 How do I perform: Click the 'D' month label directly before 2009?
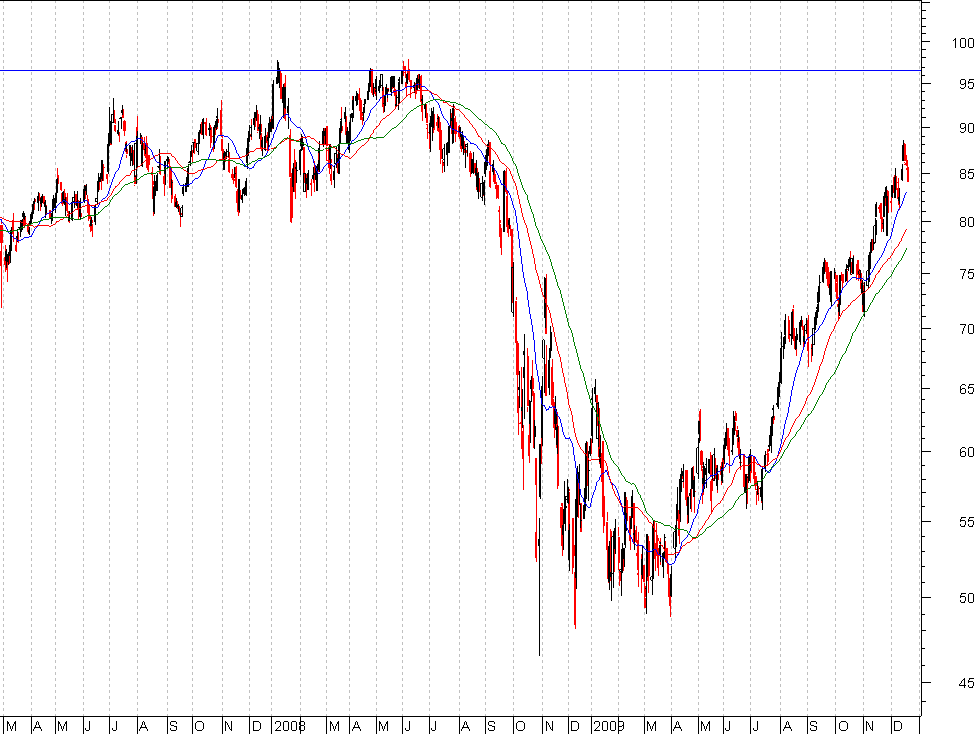coord(575,726)
